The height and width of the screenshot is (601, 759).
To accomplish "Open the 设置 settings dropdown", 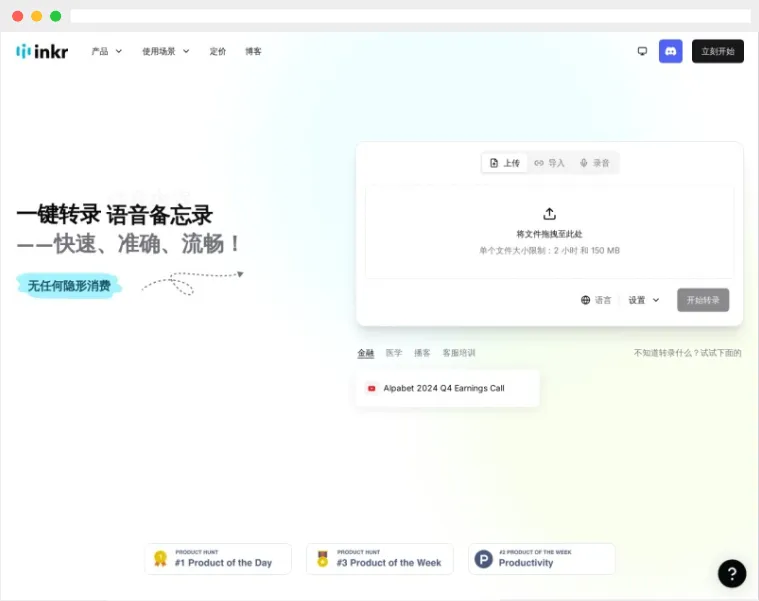I will pyautogui.click(x=643, y=300).
